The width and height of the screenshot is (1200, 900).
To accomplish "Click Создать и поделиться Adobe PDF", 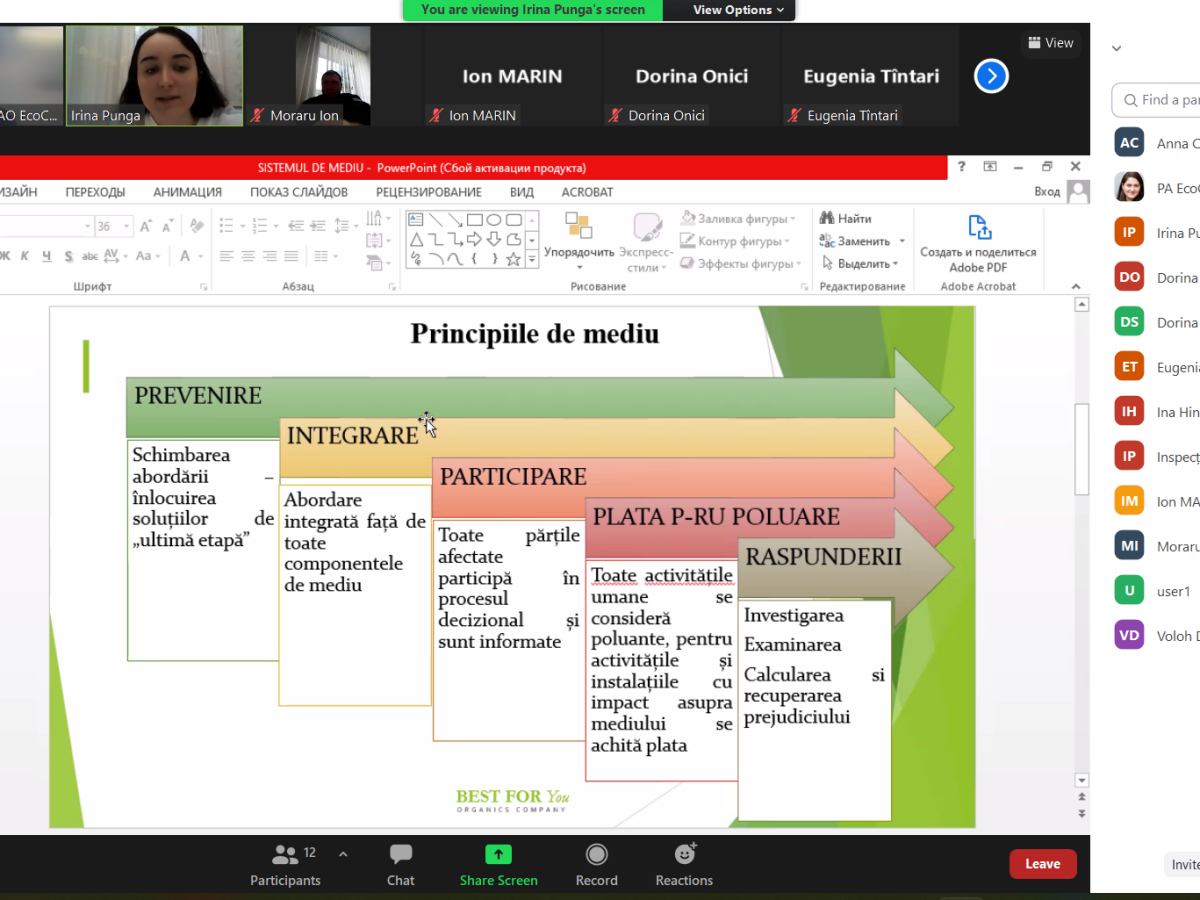I will point(979,243).
